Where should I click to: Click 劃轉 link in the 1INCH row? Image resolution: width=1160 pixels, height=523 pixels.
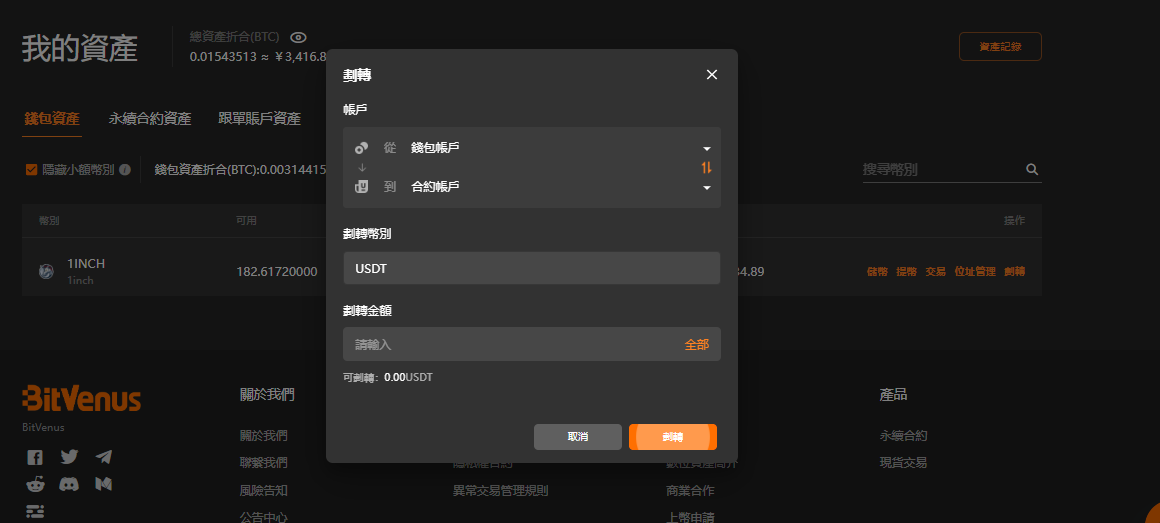(x=1014, y=271)
